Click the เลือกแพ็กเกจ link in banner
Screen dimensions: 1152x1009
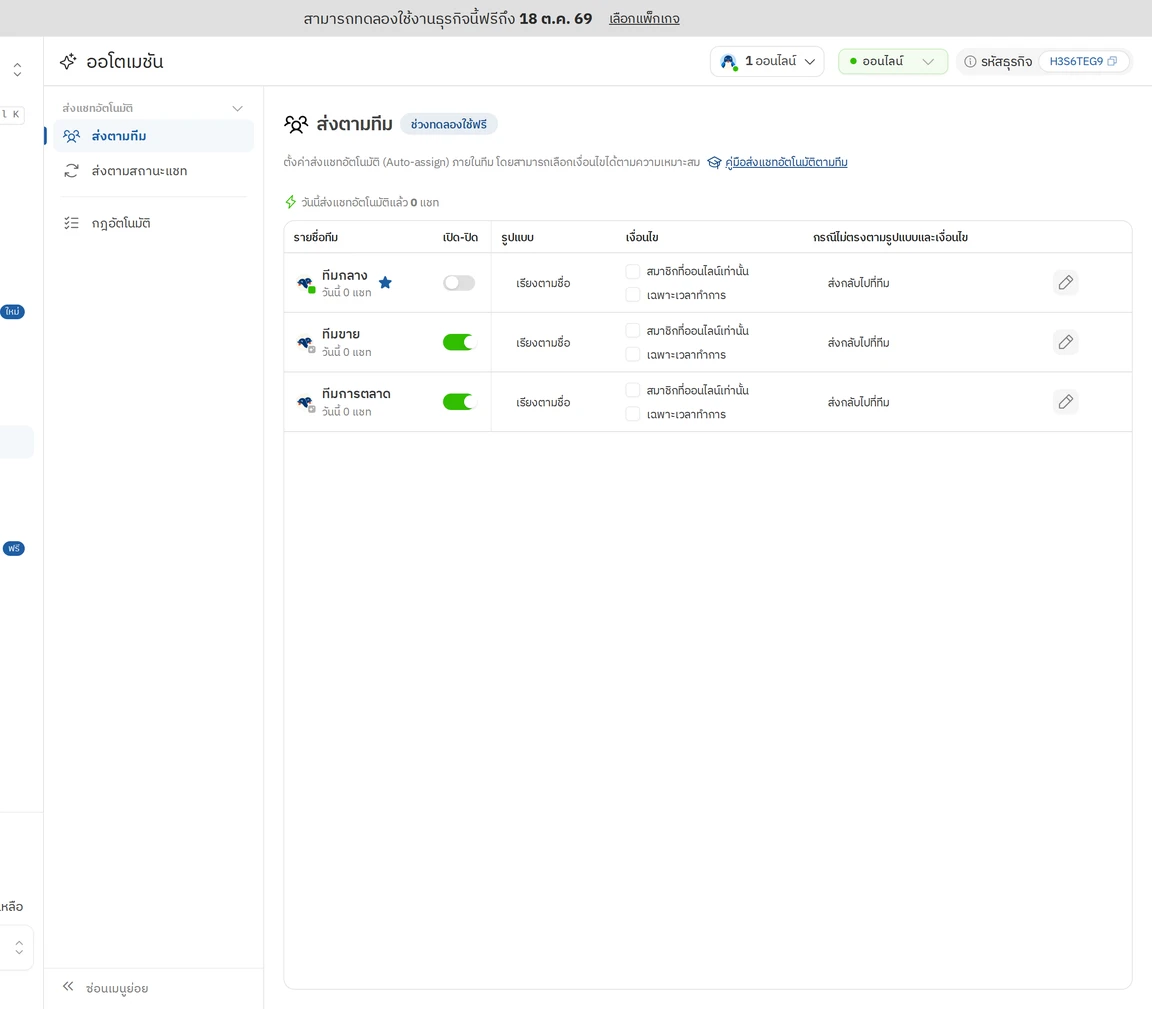(644, 19)
